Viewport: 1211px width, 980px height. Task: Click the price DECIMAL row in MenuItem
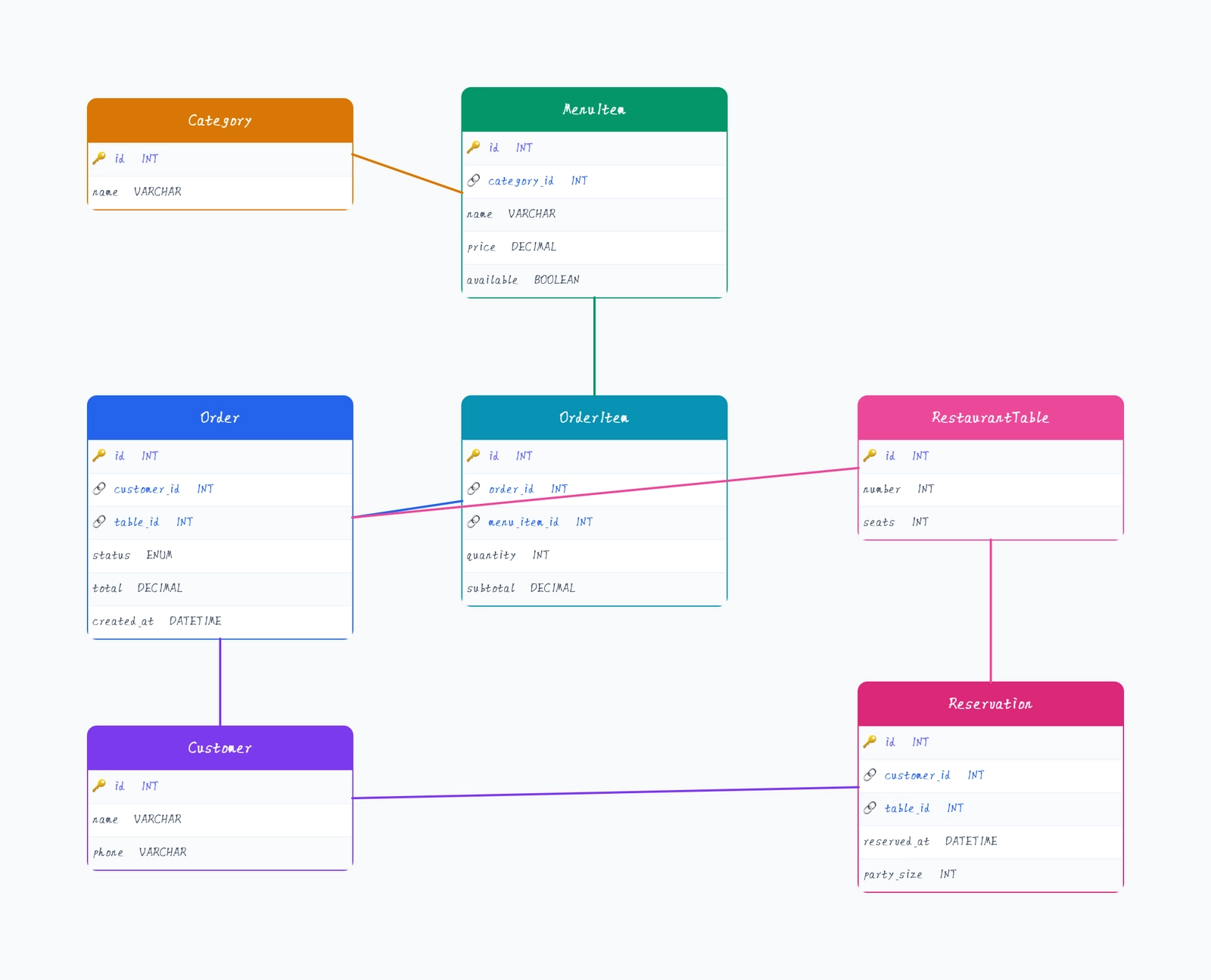(594, 247)
